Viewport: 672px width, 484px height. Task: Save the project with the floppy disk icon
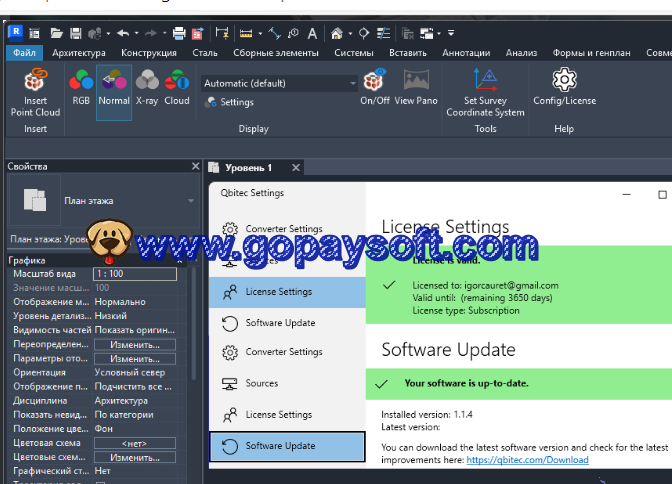(x=75, y=33)
